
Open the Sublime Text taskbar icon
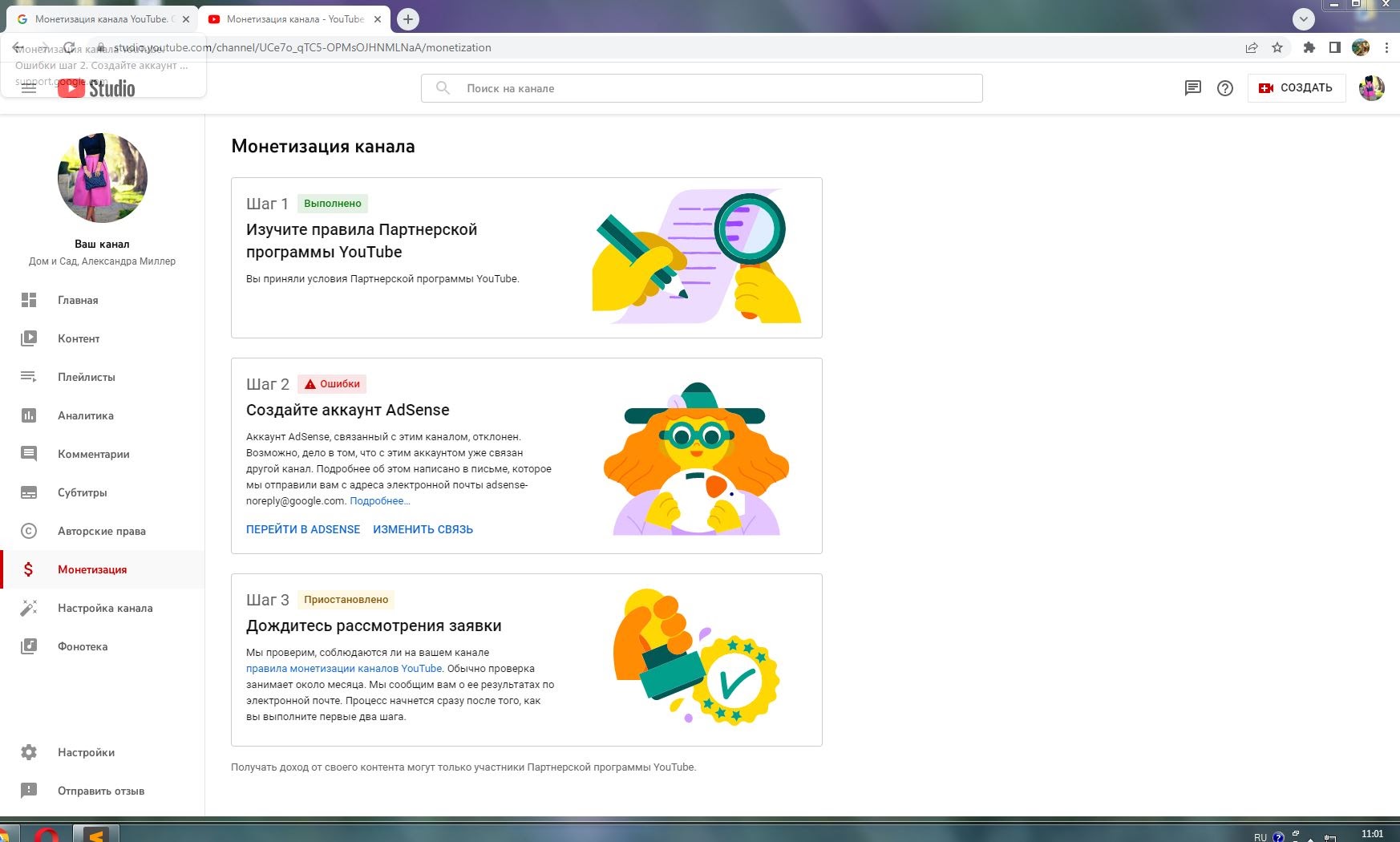click(96, 834)
